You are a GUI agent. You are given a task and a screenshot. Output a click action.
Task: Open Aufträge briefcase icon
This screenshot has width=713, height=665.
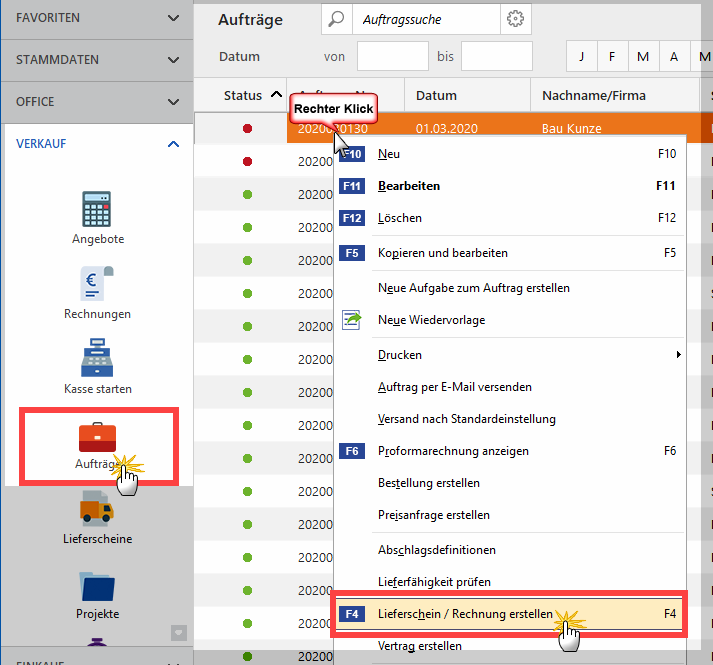pos(97,438)
